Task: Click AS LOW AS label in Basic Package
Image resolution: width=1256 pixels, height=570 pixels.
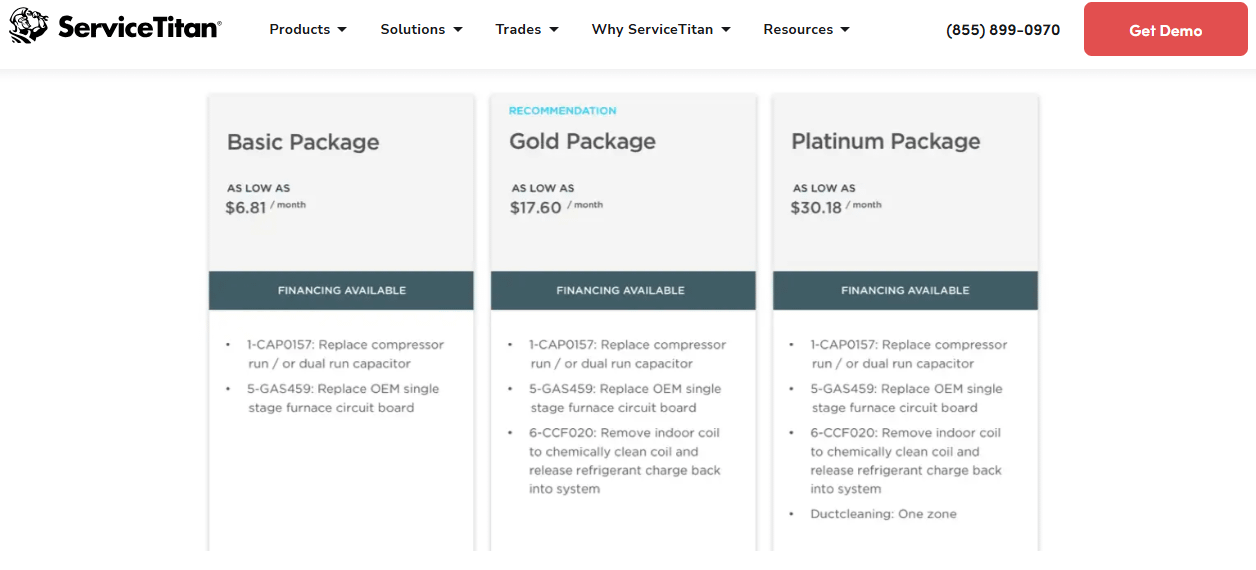Action: (x=258, y=188)
